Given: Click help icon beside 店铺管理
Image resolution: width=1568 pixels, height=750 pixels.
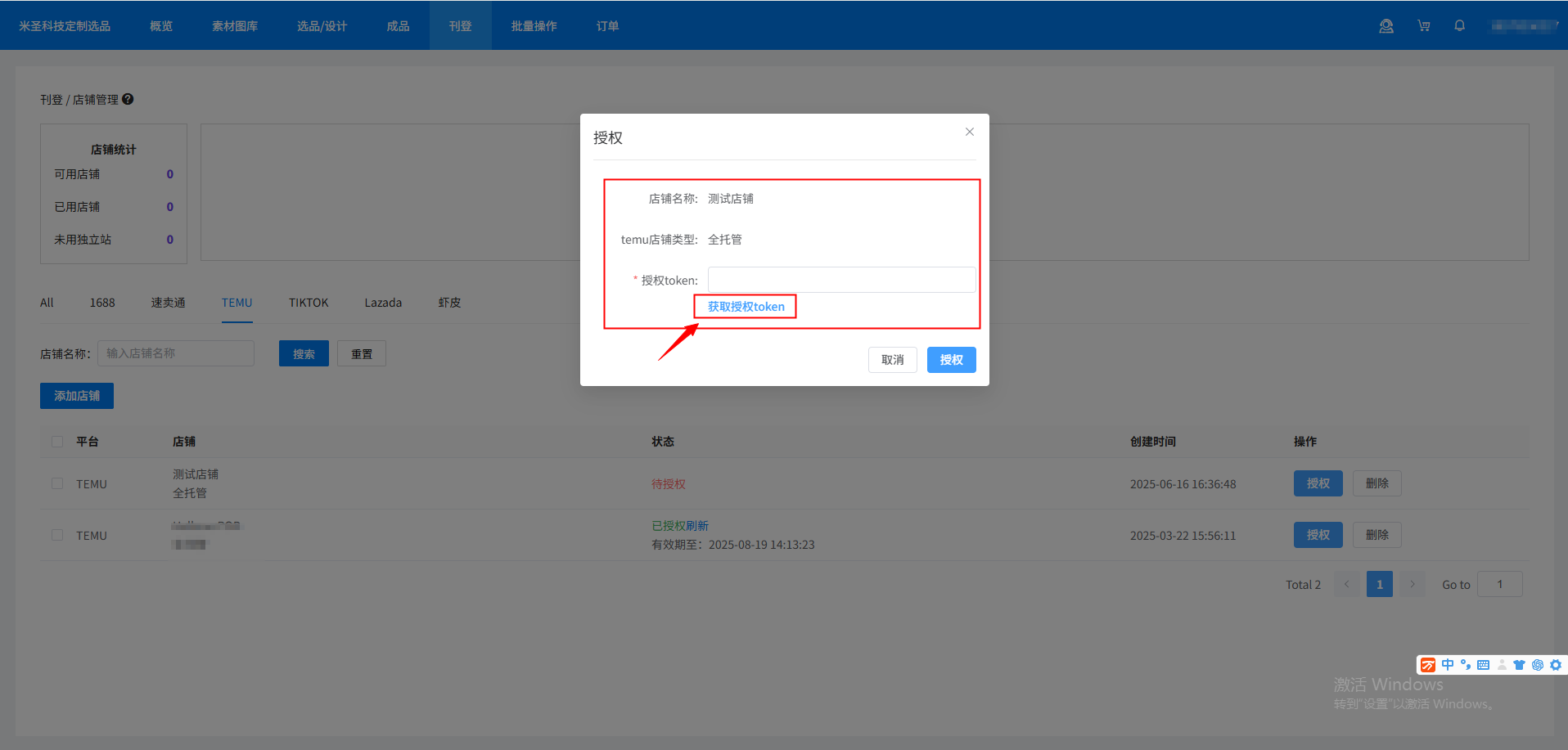Looking at the screenshot, I should coord(128,99).
